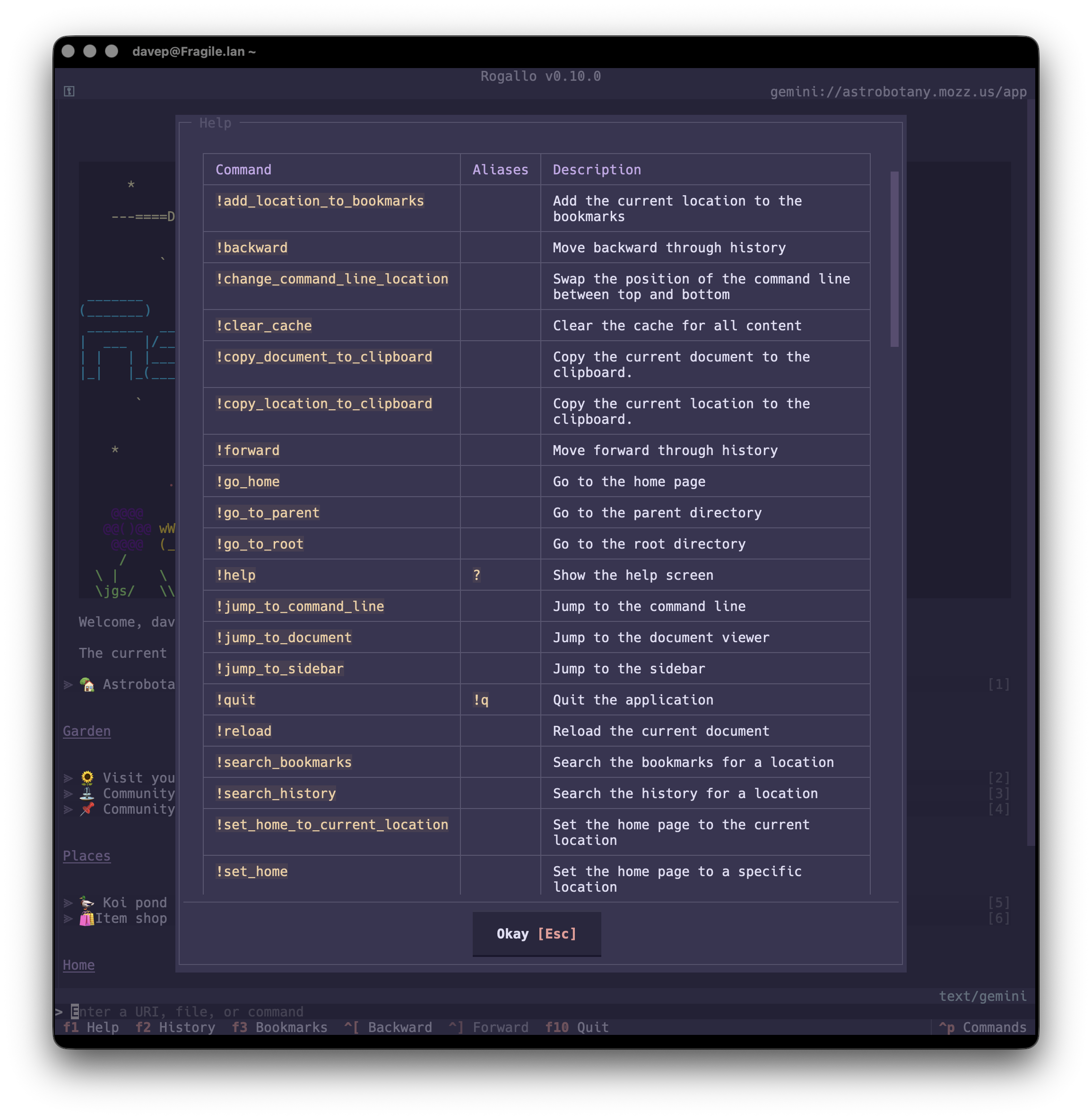Click link number [1] on the right
1092x1119 pixels.
coord(998,684)
